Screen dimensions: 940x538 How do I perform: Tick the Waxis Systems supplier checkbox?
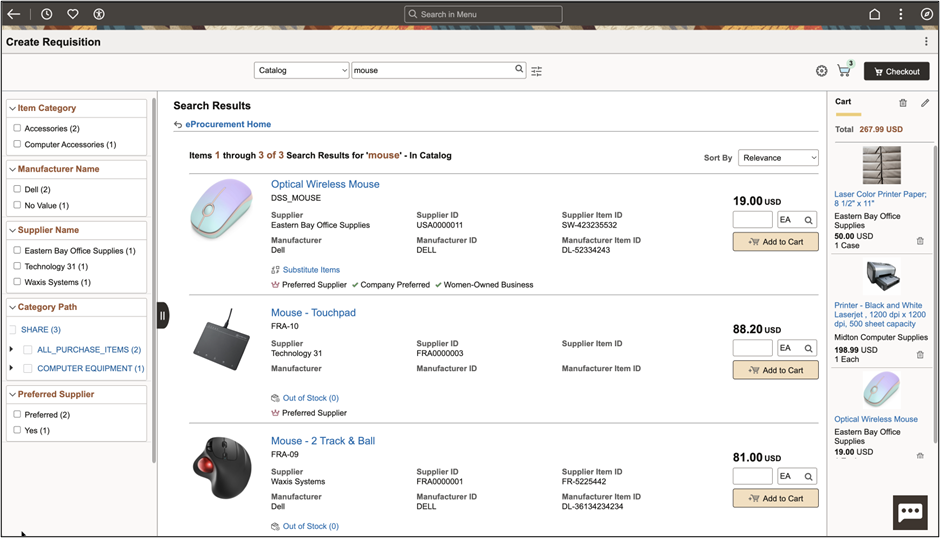17,282
